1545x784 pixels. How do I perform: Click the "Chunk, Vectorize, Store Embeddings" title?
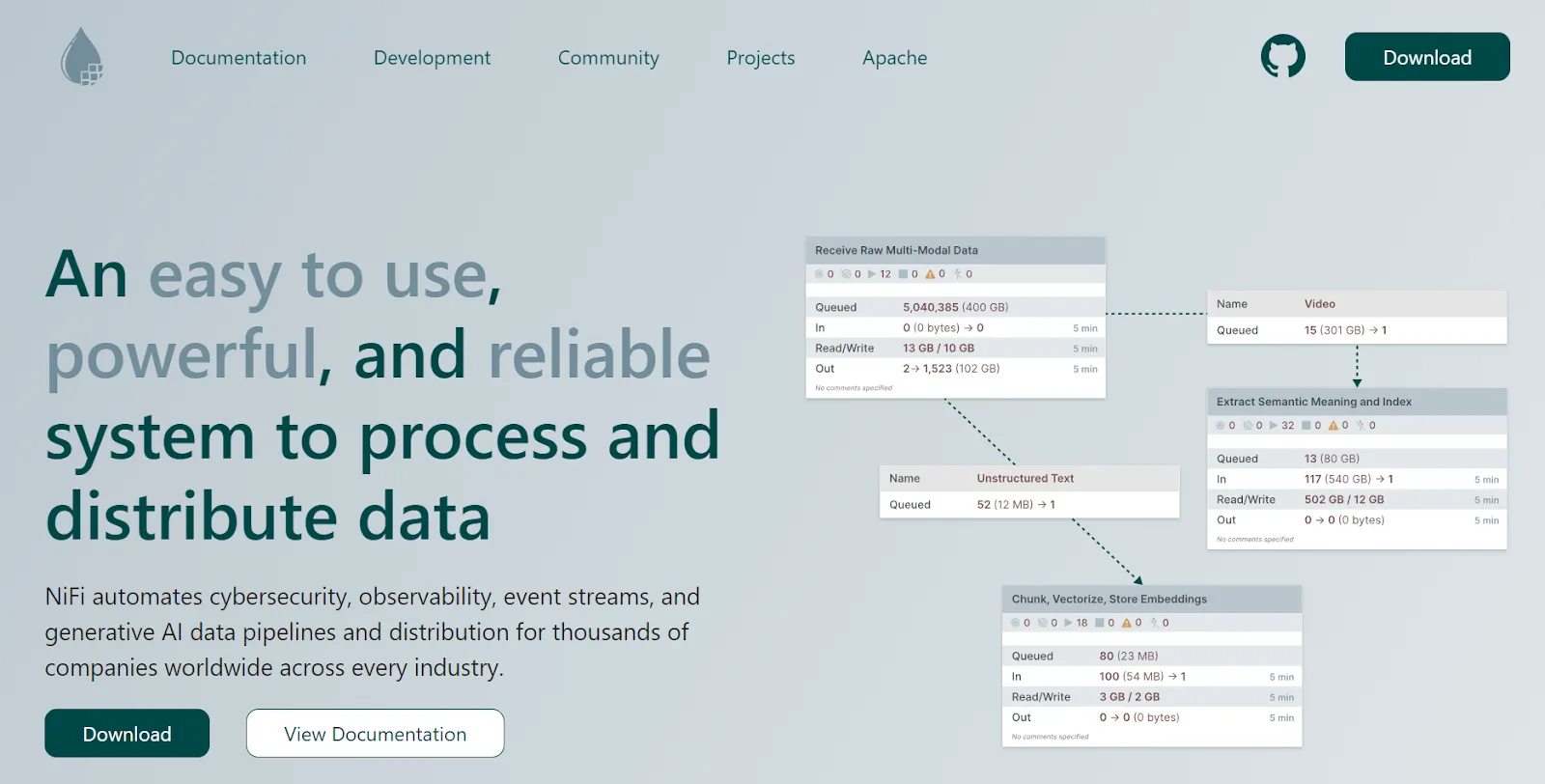(1109, 600)
